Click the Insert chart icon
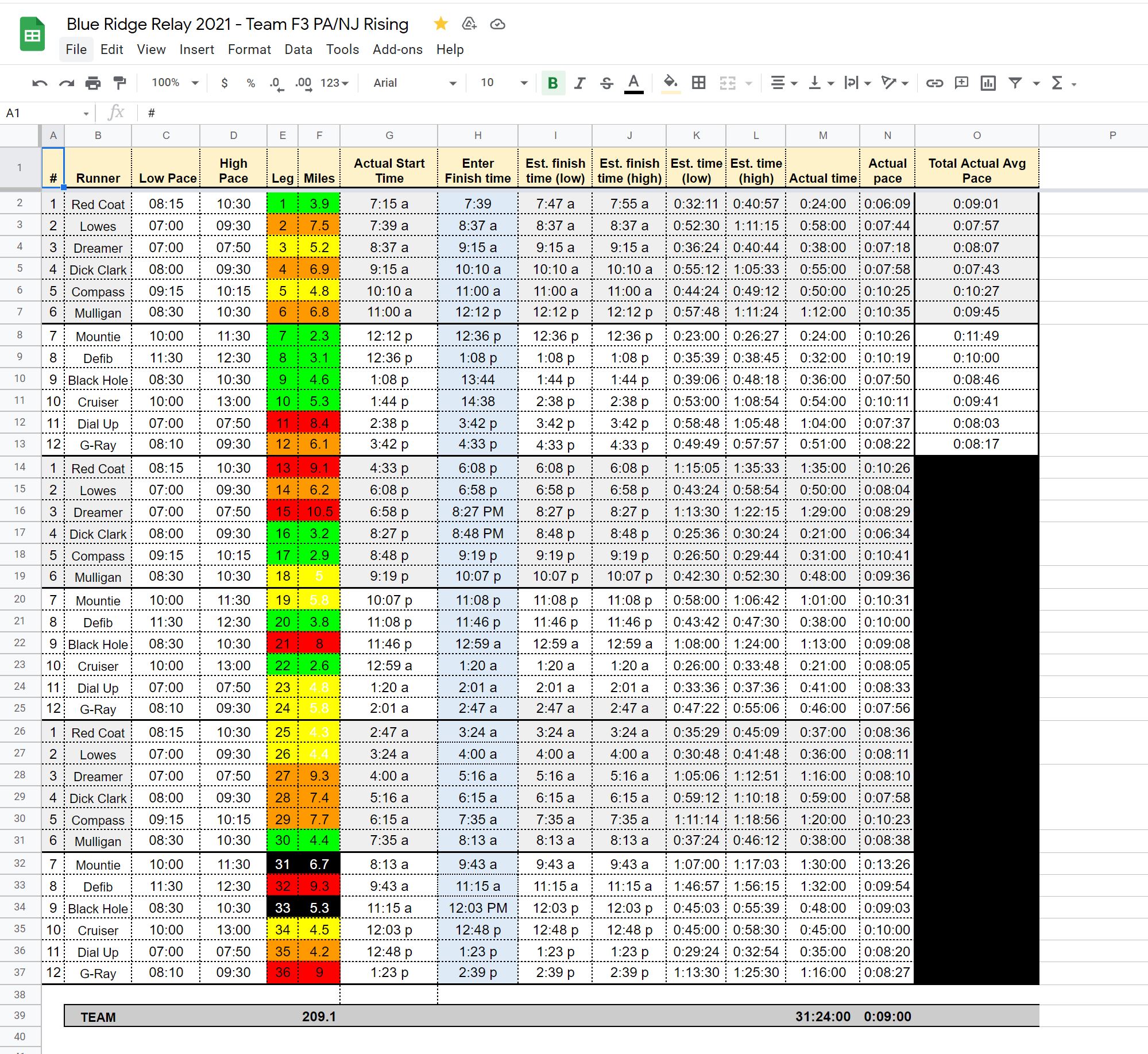The height and width of the screenshot is (1054, 1148). (988, 83)
